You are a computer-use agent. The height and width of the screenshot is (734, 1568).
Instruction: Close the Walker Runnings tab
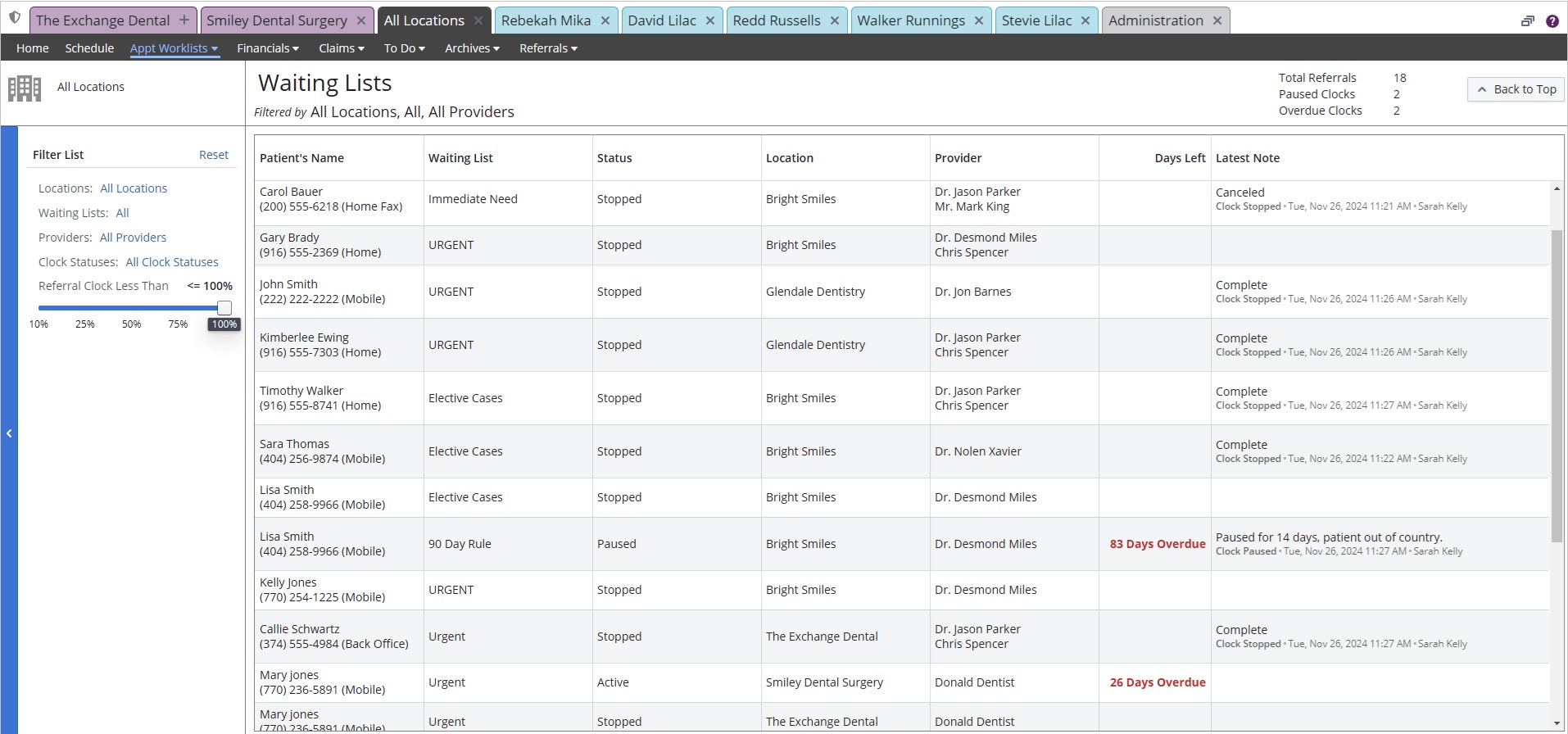coord(979,20)
